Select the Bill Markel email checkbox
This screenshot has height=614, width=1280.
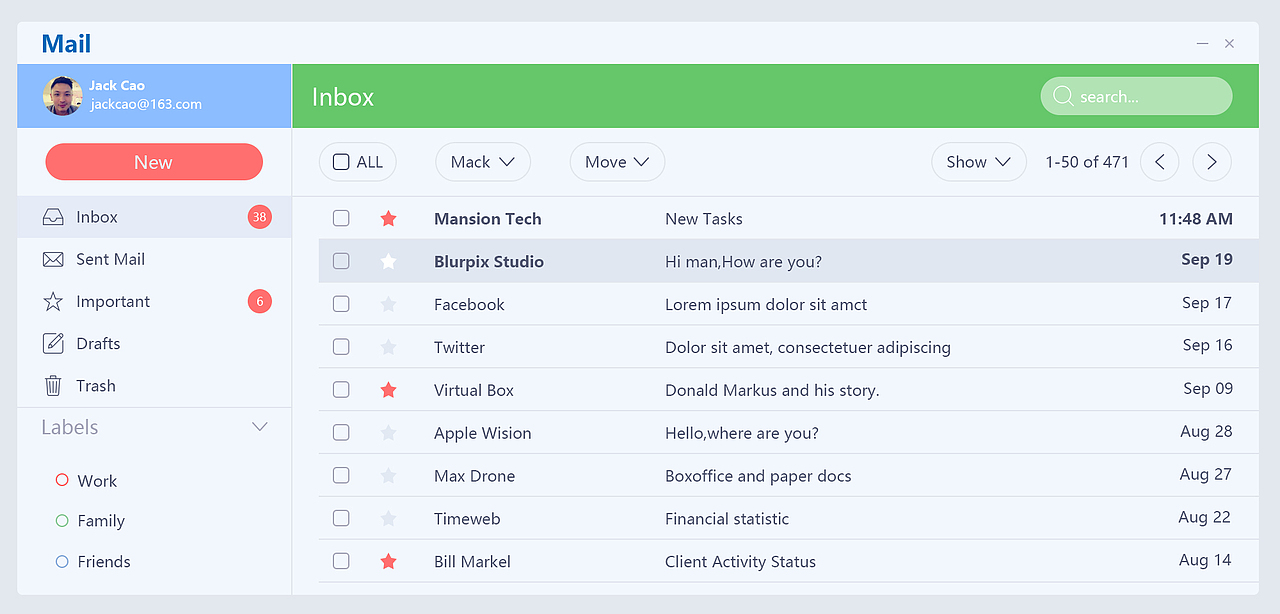pyautogui.click(x=341, y=562)
